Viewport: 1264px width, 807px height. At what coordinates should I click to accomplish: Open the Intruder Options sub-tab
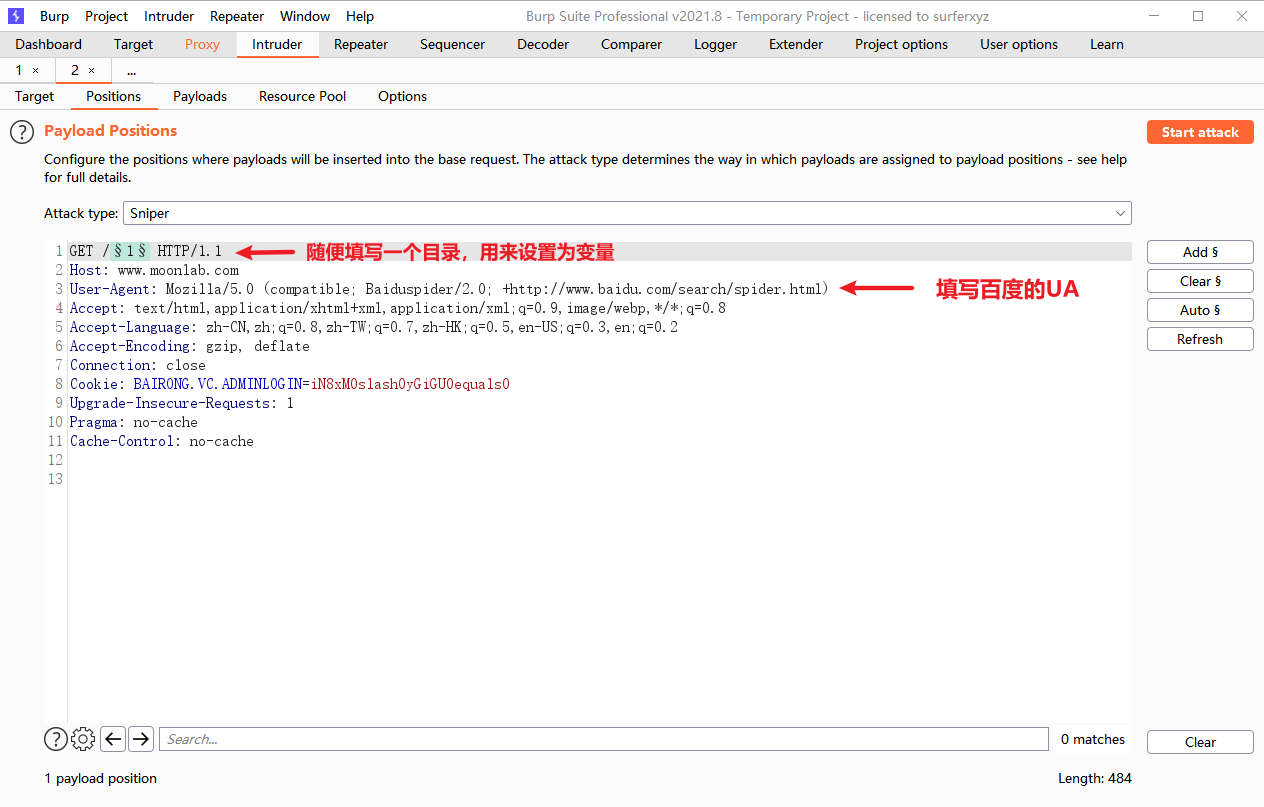click(x=402, y=96)
